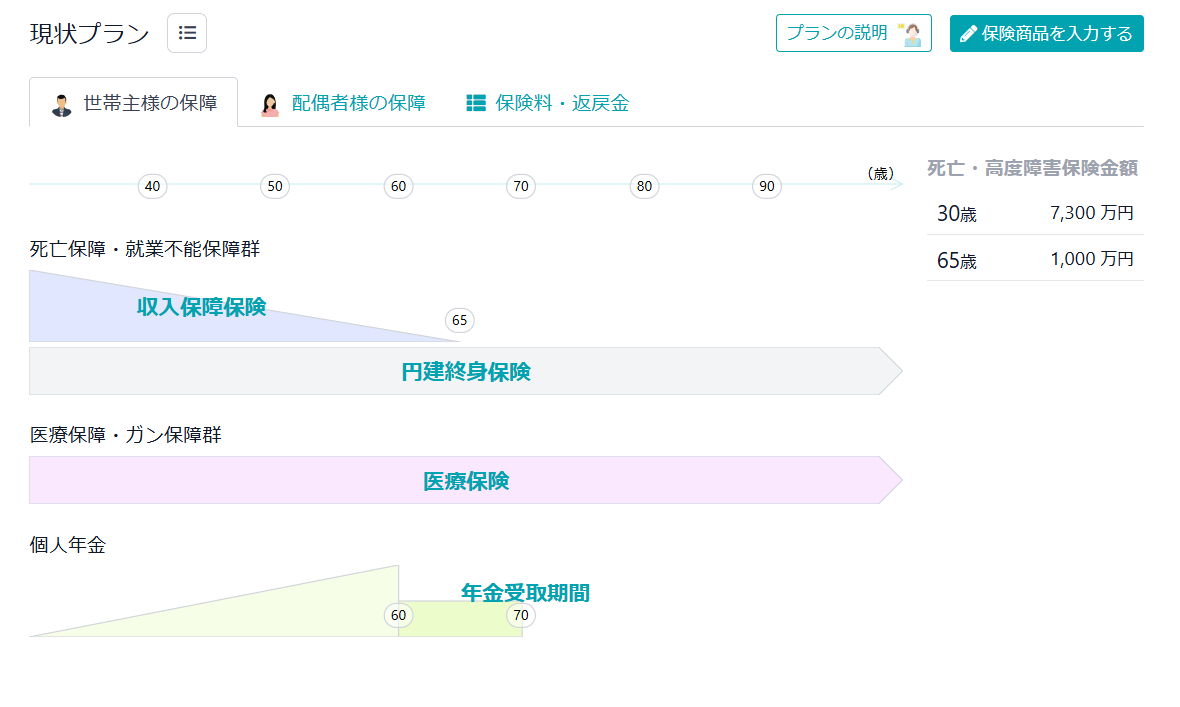This screenshot has width=1180, height=707.
Task: Click the age 70 pension end marker
Action: tap(519, 615)
